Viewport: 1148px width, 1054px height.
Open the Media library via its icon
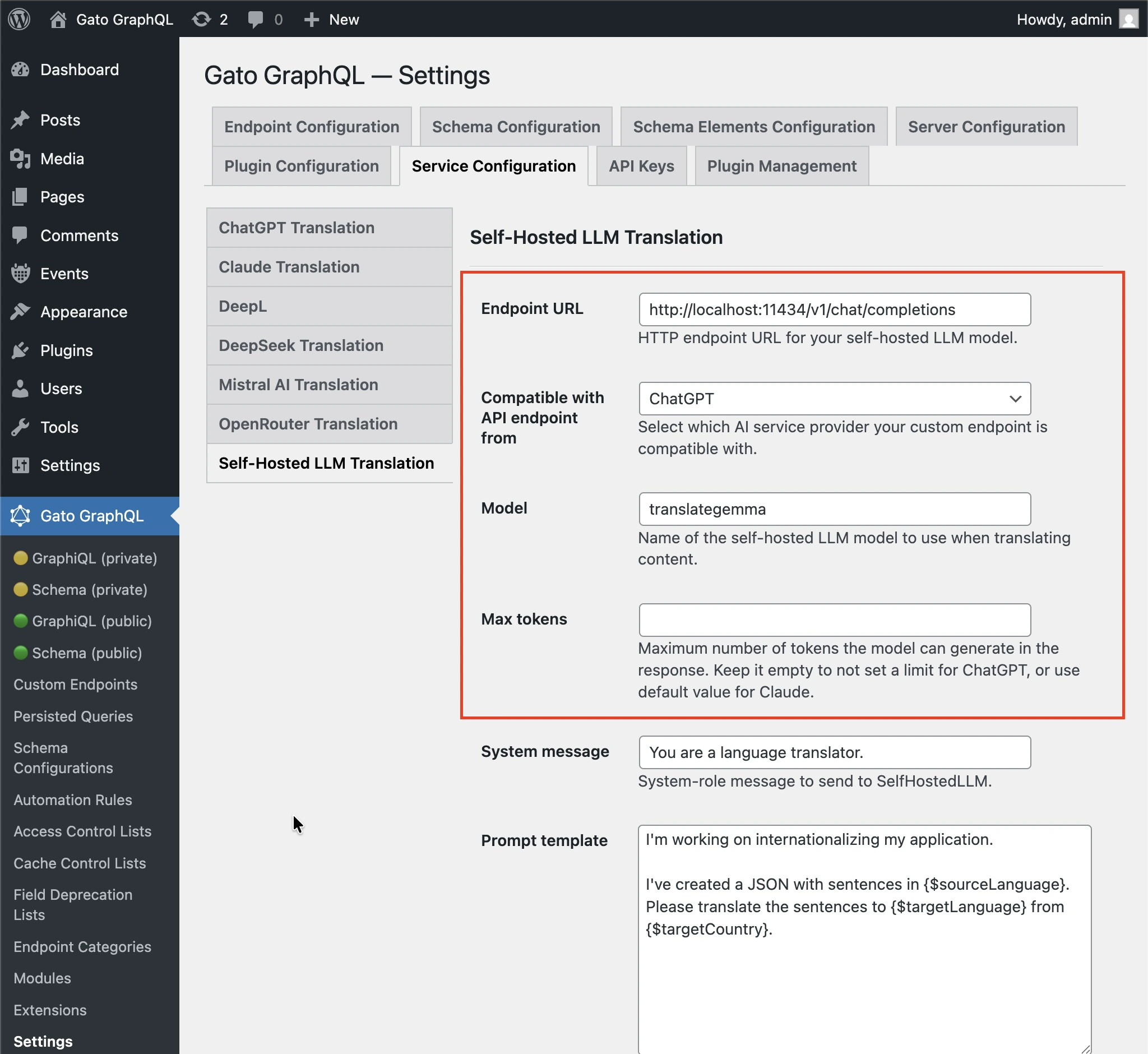[21, 159]
